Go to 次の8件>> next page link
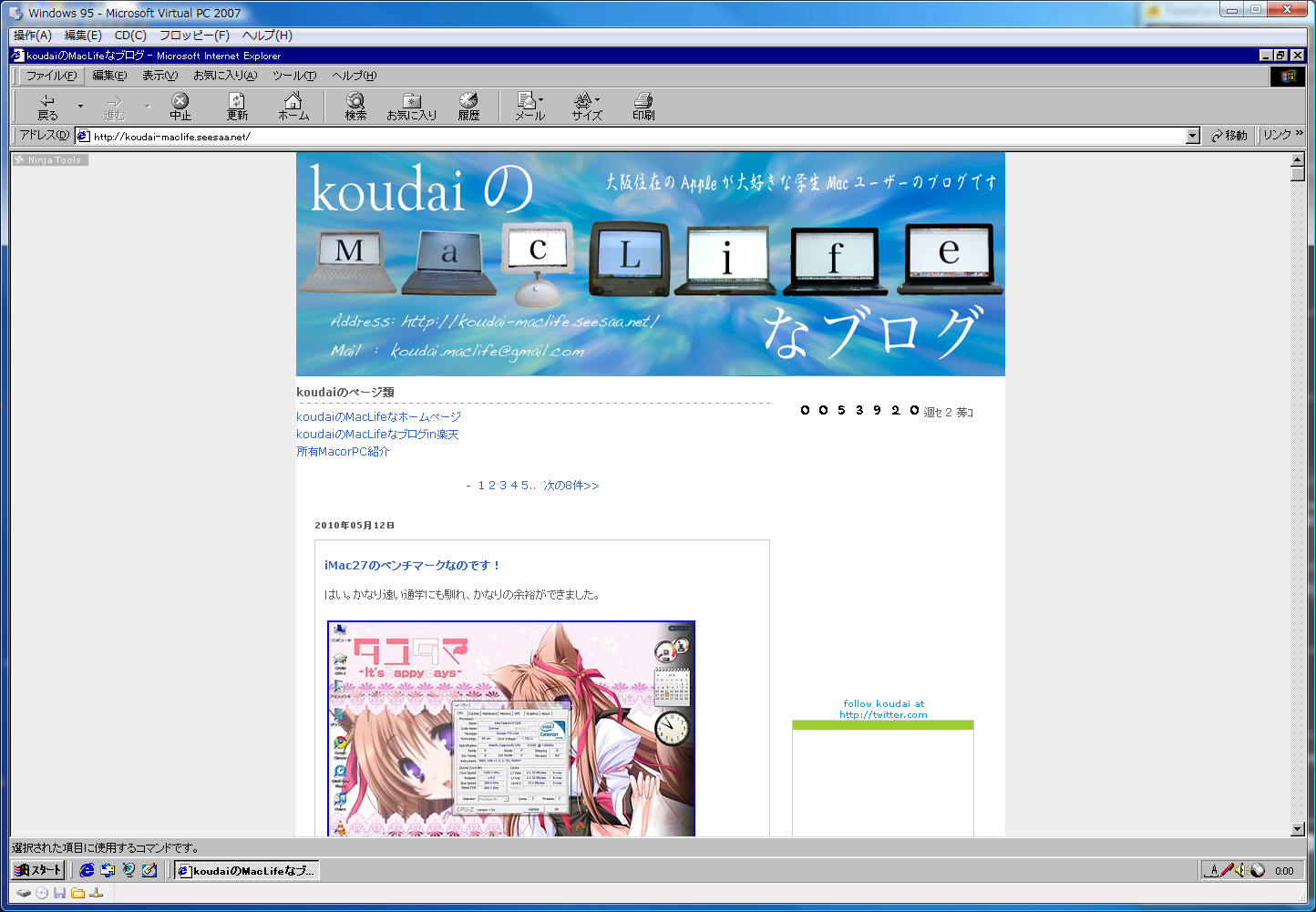This screenshot has width=1316, height=912. point(571,486)
